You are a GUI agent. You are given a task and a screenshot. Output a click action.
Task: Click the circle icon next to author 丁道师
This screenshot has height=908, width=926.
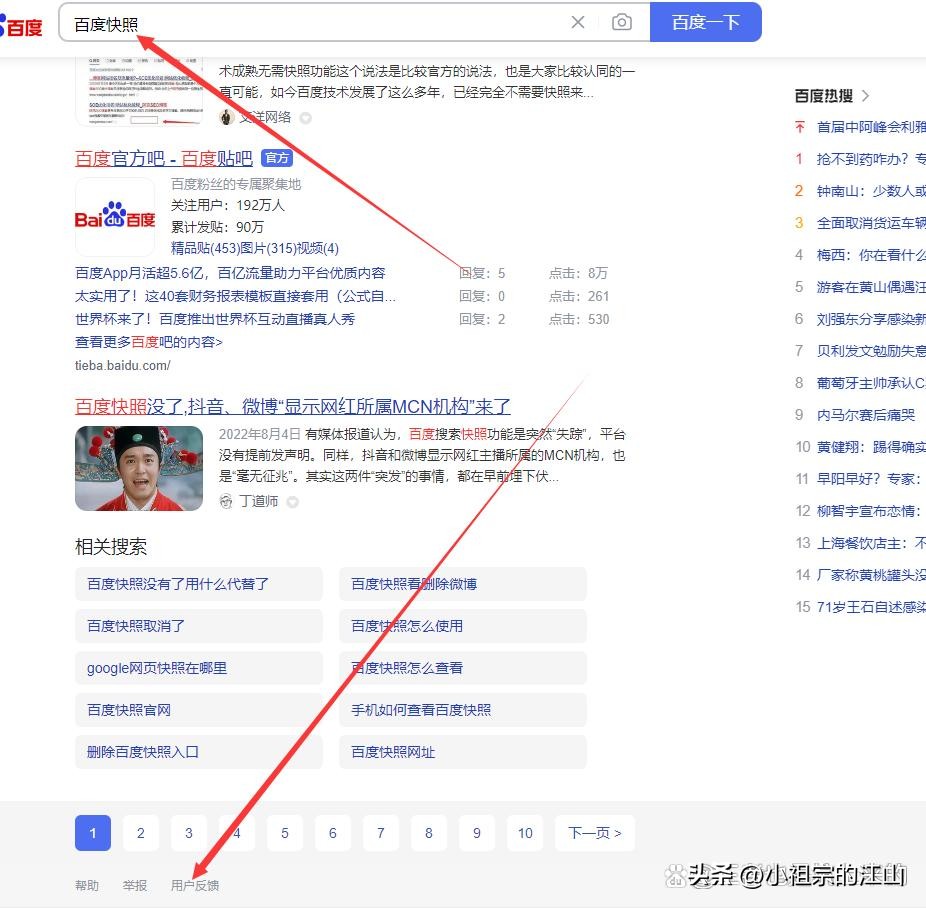click(x=290, y=501)
